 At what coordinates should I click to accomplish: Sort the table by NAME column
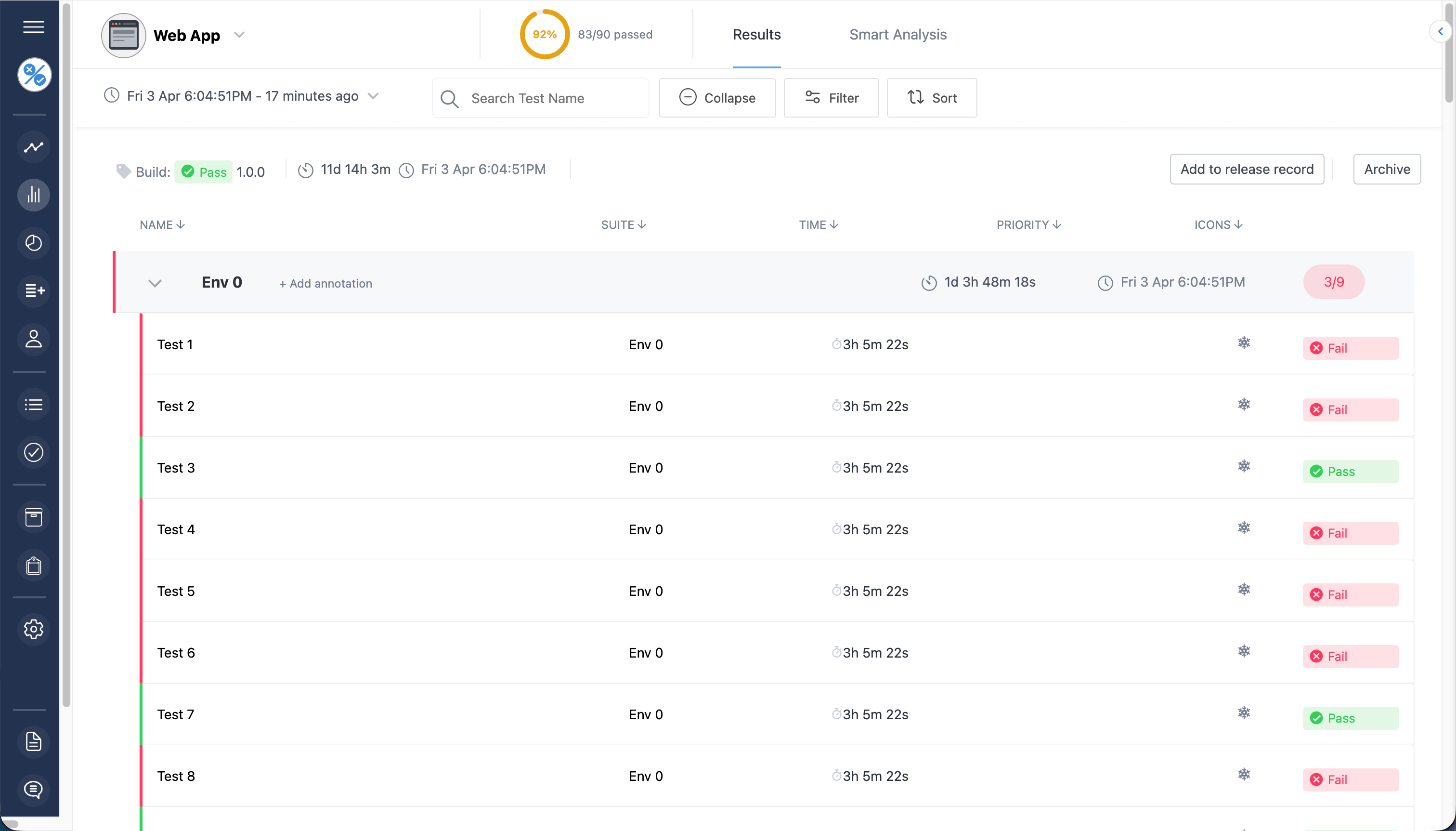point(162,225)
